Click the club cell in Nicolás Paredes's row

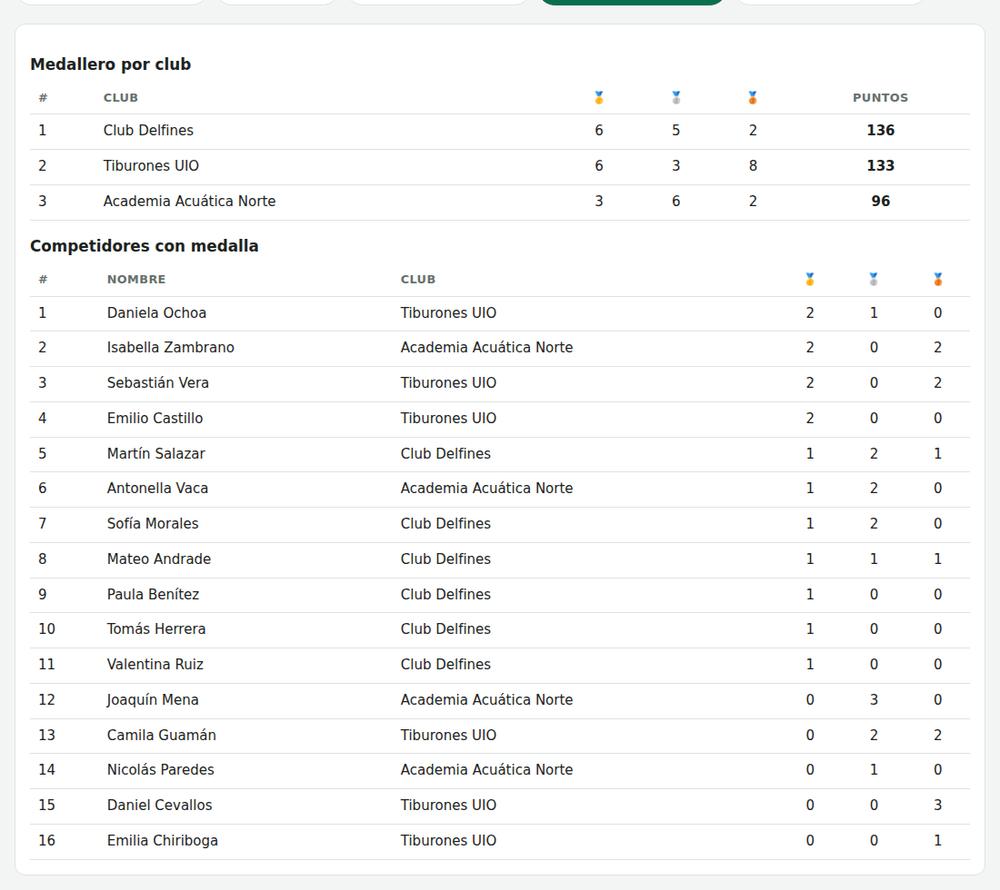[x=487, y=770]
